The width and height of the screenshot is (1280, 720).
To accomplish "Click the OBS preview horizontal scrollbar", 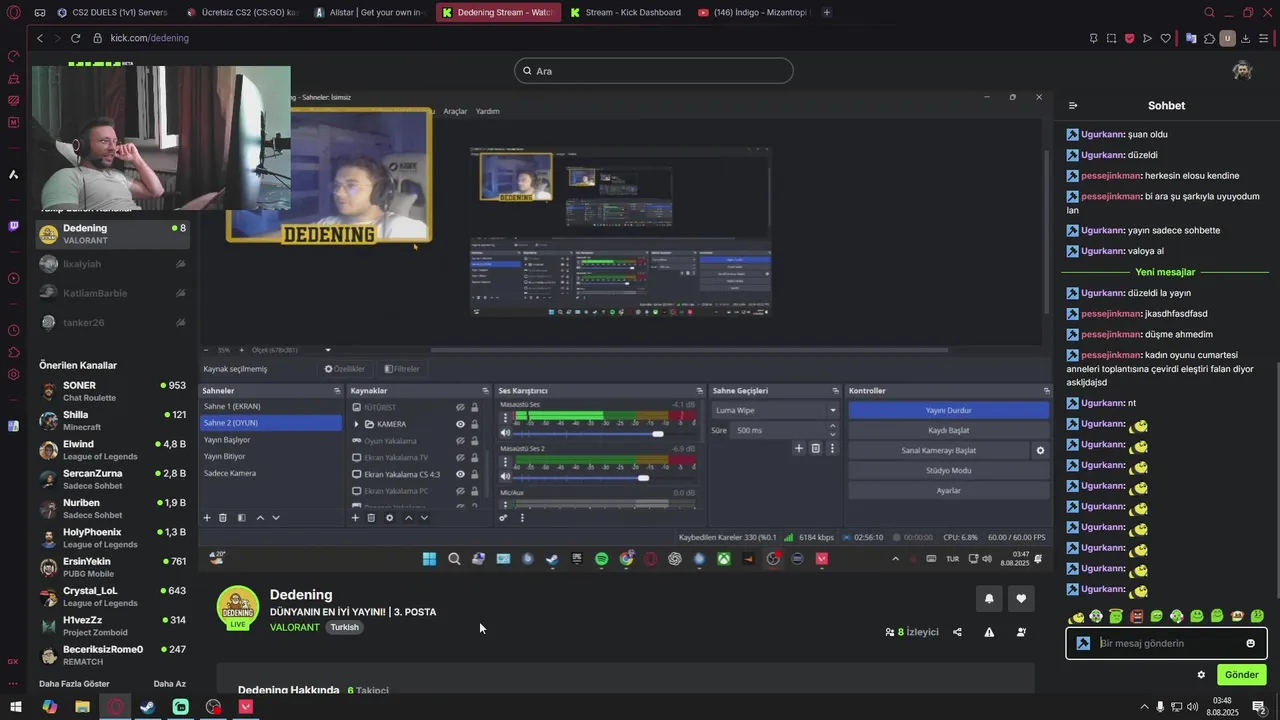I will [x=689, y=350].
